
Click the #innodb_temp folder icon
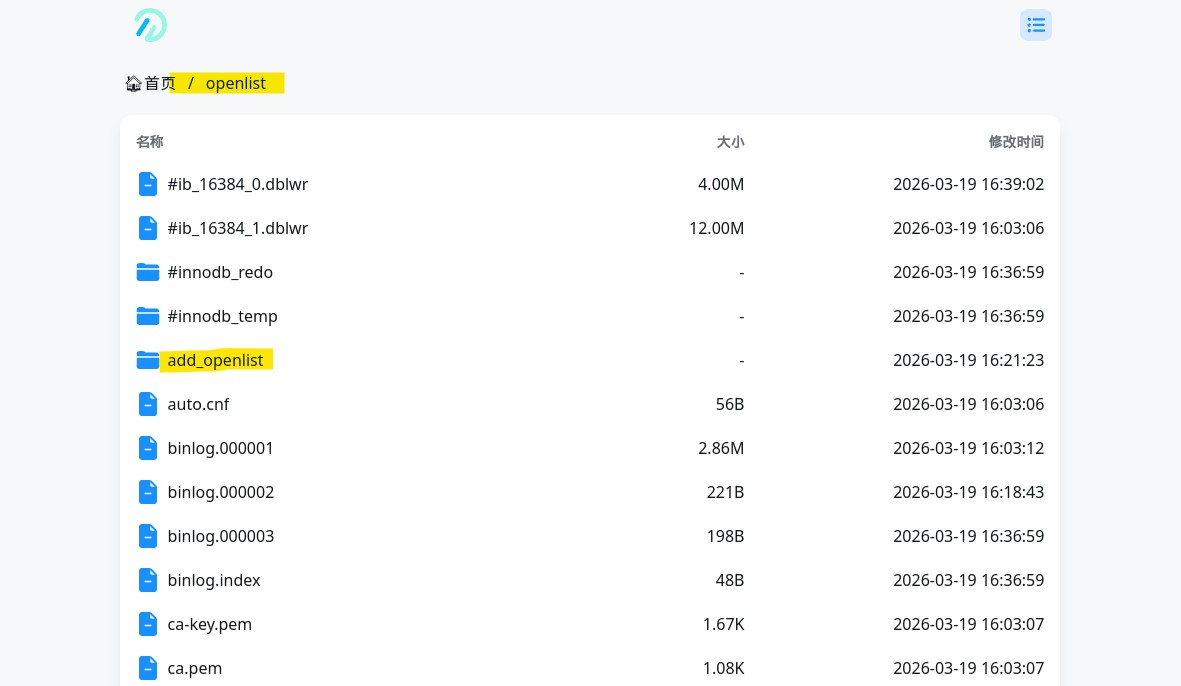tap(148, 316)
